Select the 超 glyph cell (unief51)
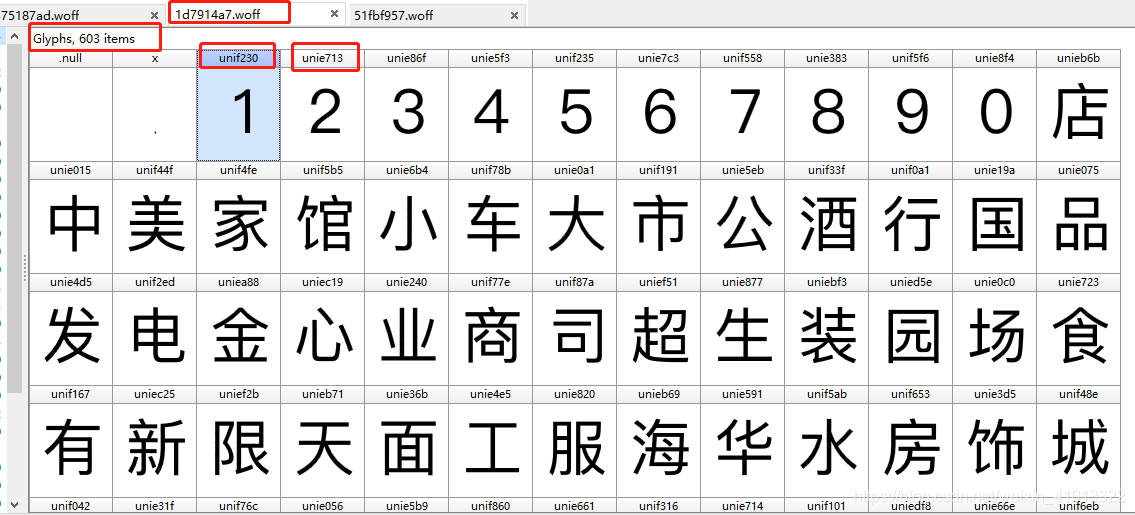 point(658,330)
